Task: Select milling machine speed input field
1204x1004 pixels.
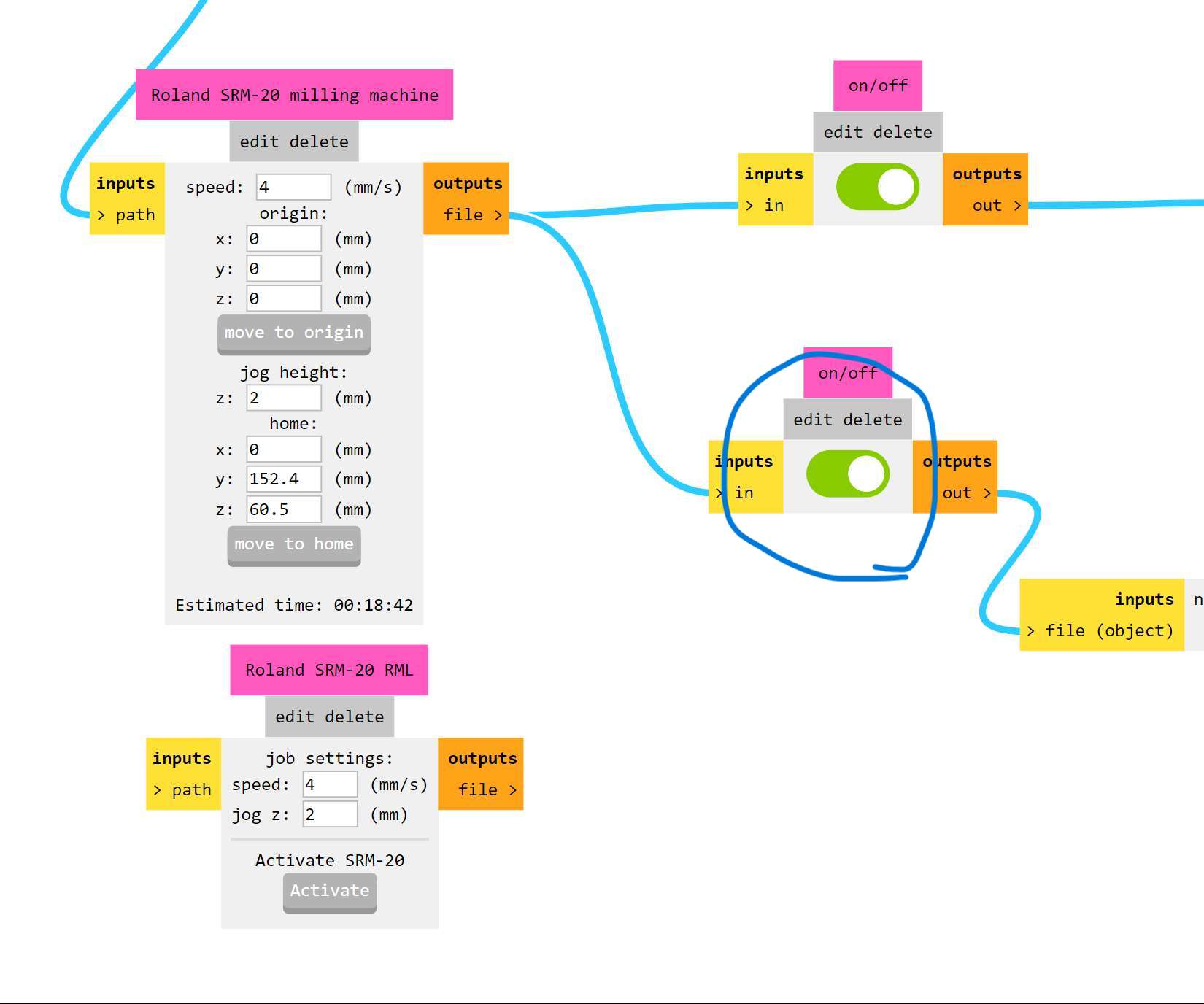Action: [x=293, y=187]
